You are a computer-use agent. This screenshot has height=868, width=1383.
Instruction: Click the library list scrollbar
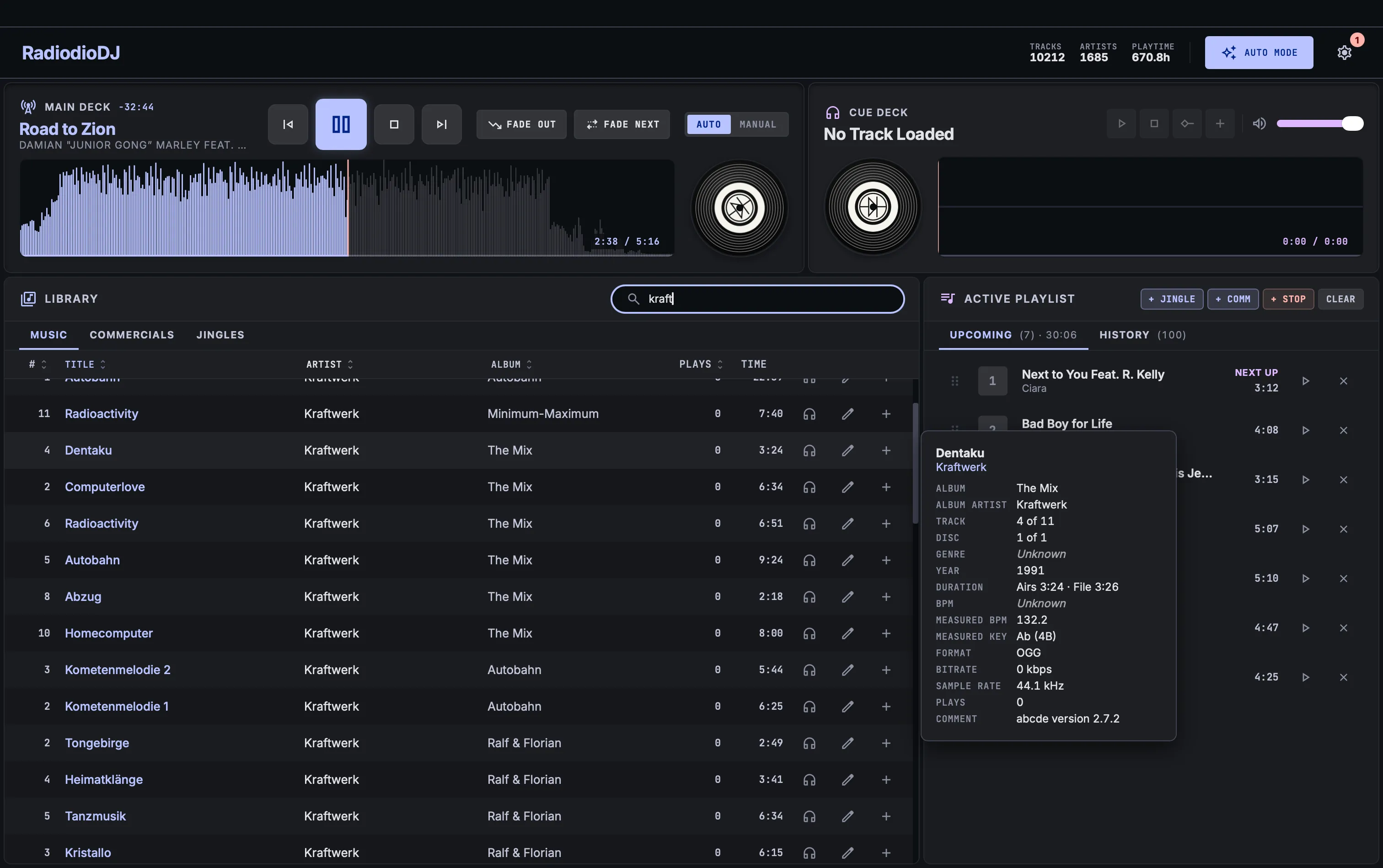click(x=915, y=463)
